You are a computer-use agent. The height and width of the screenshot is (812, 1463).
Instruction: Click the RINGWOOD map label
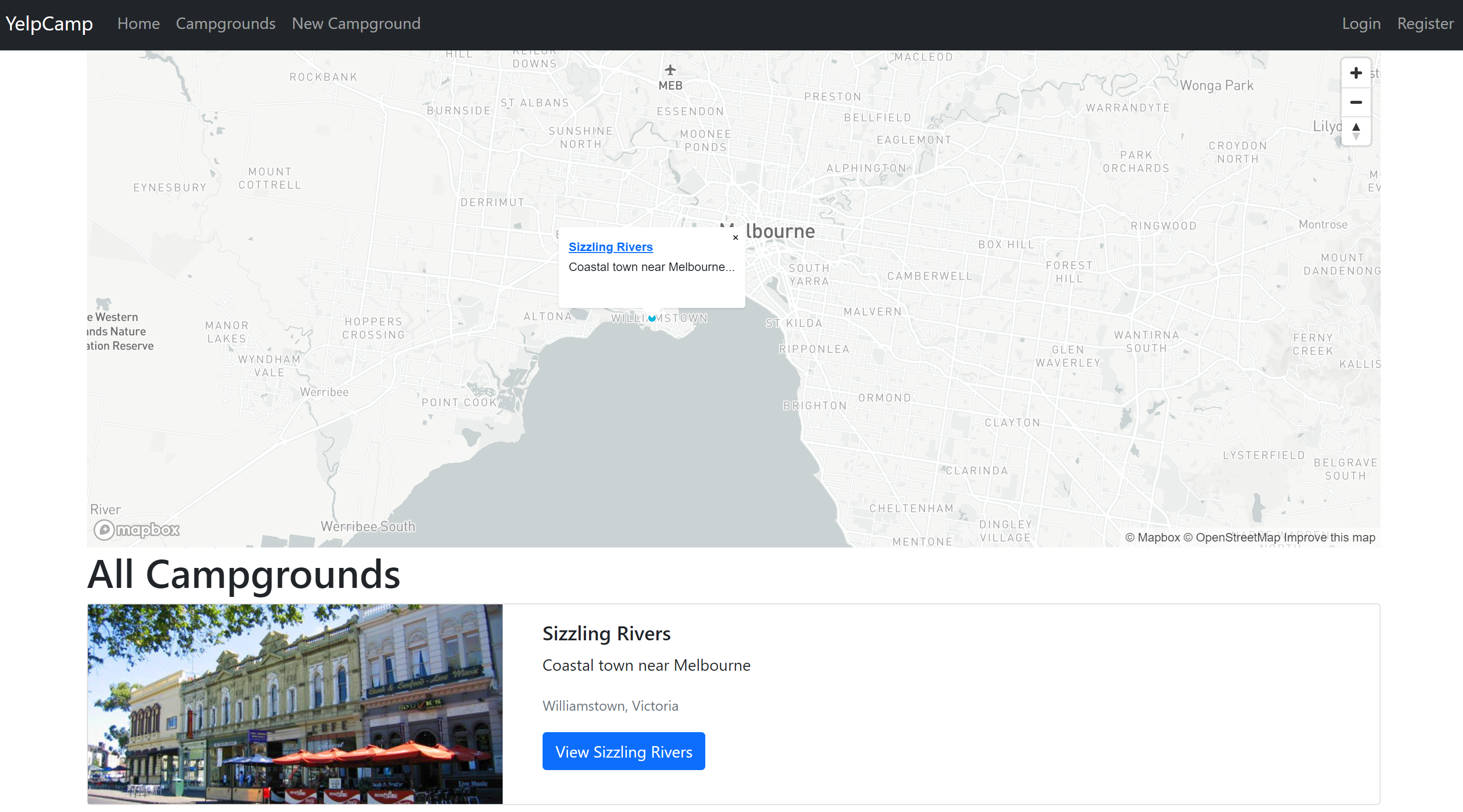point(1163,226)
